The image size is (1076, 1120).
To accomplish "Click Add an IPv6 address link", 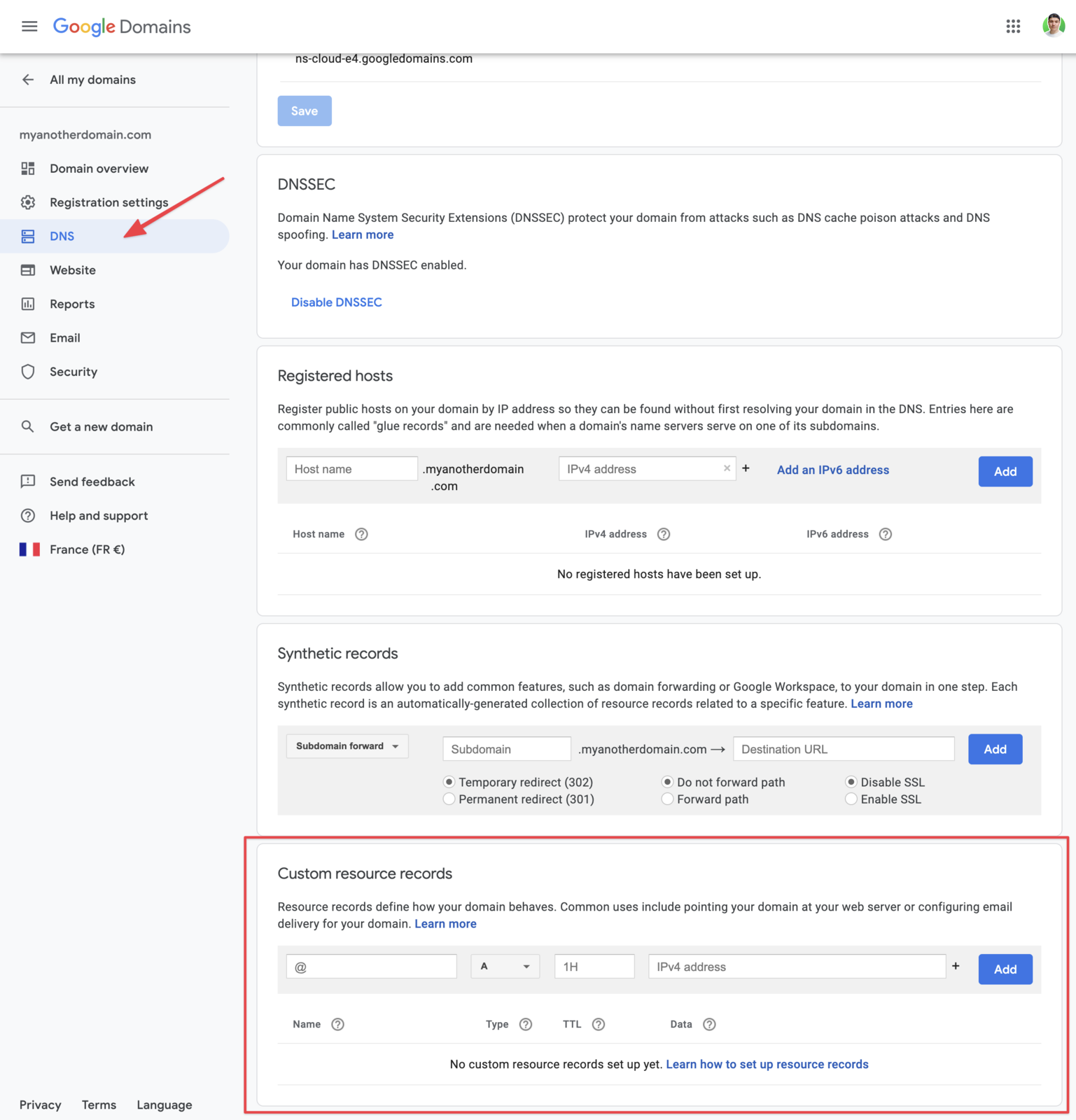I will [x=832, y=470].
